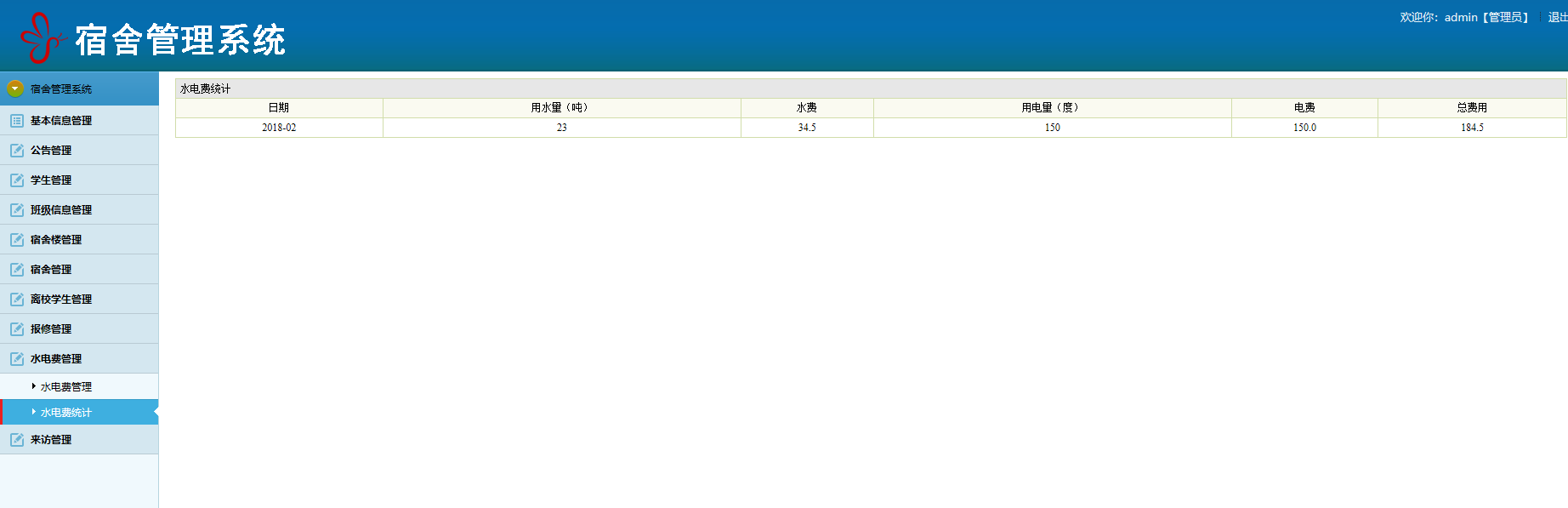Expand the 报修管理 section
This screenshot has height=508, width=1568.
(79, 329)
